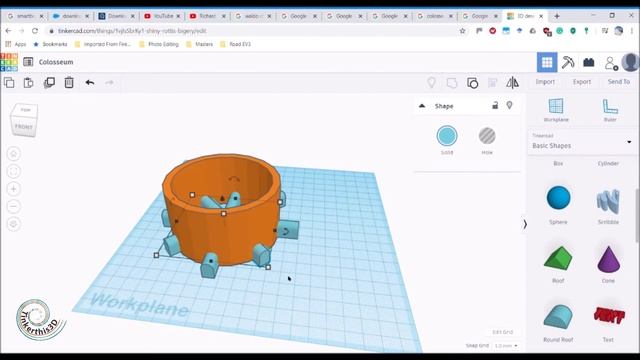Open the Basic Shapes library dropdown
The height and width of the screenshot is (360, 640).
(582, 142)
